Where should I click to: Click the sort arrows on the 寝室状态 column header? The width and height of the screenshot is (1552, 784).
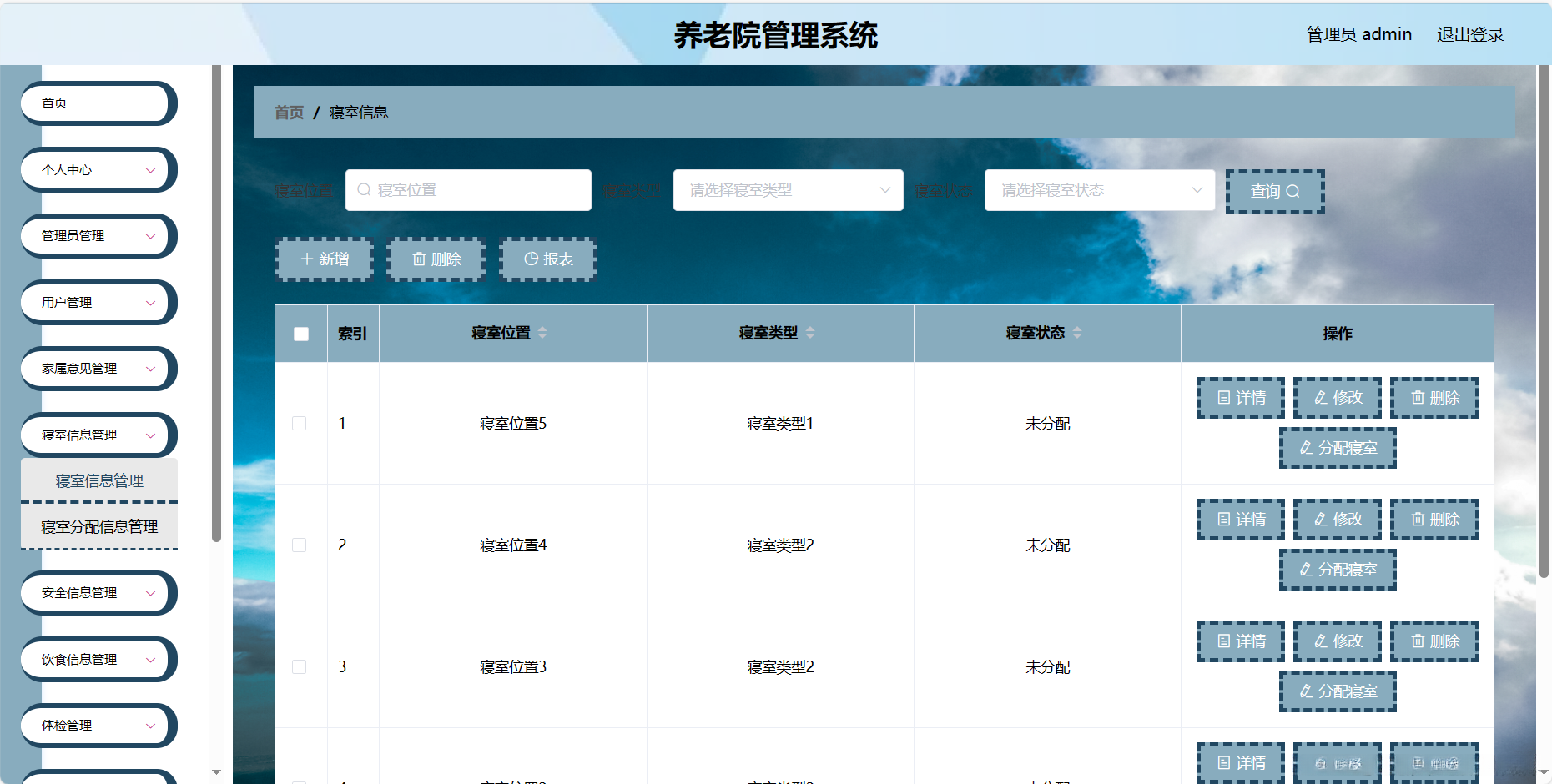(x=1078, y=333)
